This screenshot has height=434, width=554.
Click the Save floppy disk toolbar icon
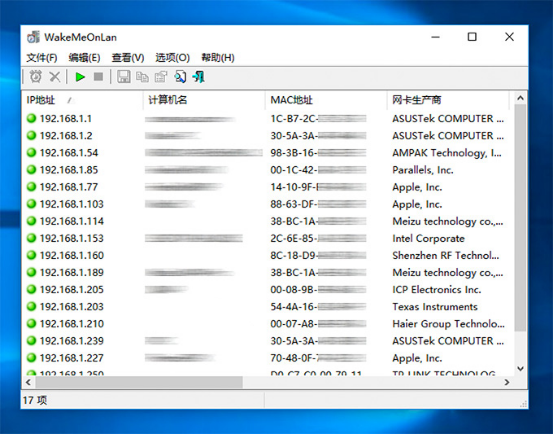tap(124, 77)
